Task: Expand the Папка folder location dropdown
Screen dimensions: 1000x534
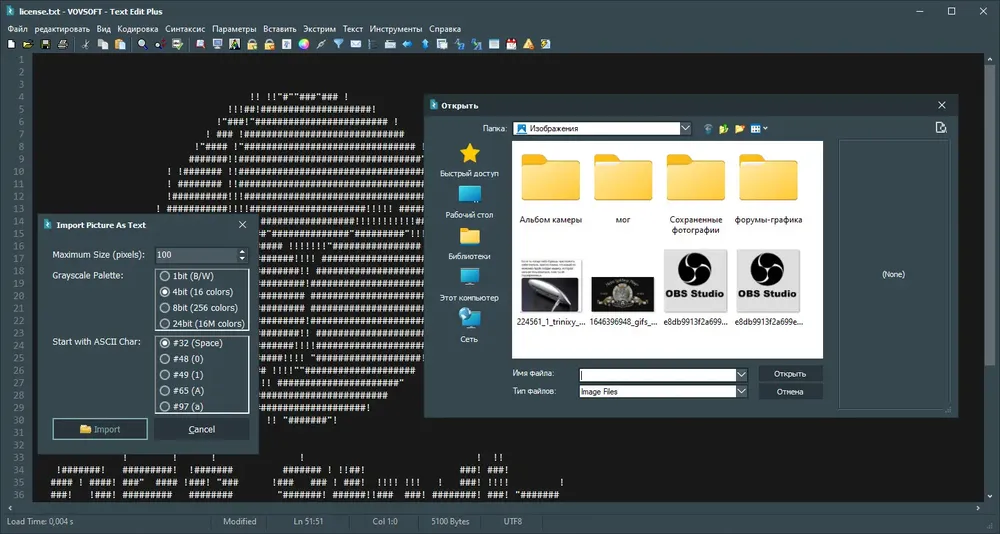Action: (x=686, y=128)
